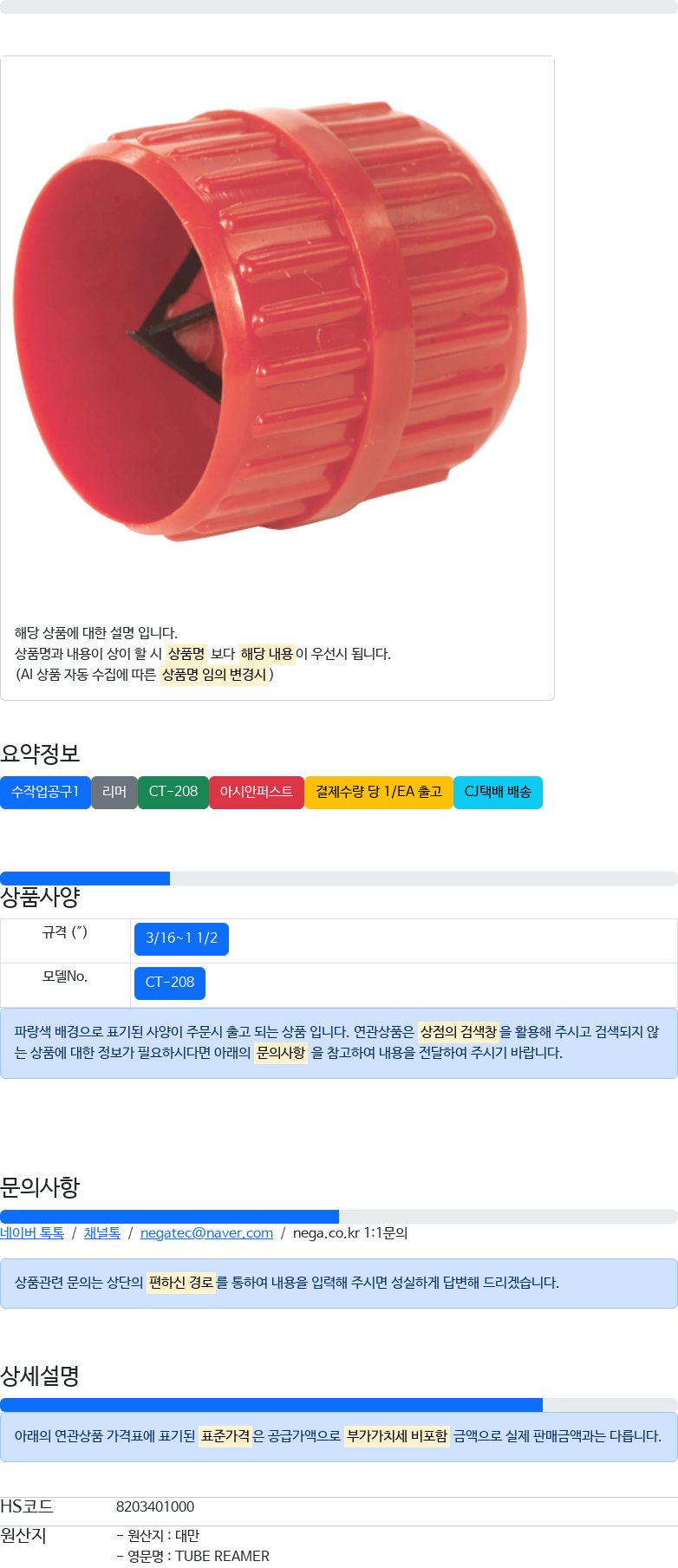The image size is (678, 1568).
Task: Click the progress bar under 상품사양 heading
Action: [339, 879]
